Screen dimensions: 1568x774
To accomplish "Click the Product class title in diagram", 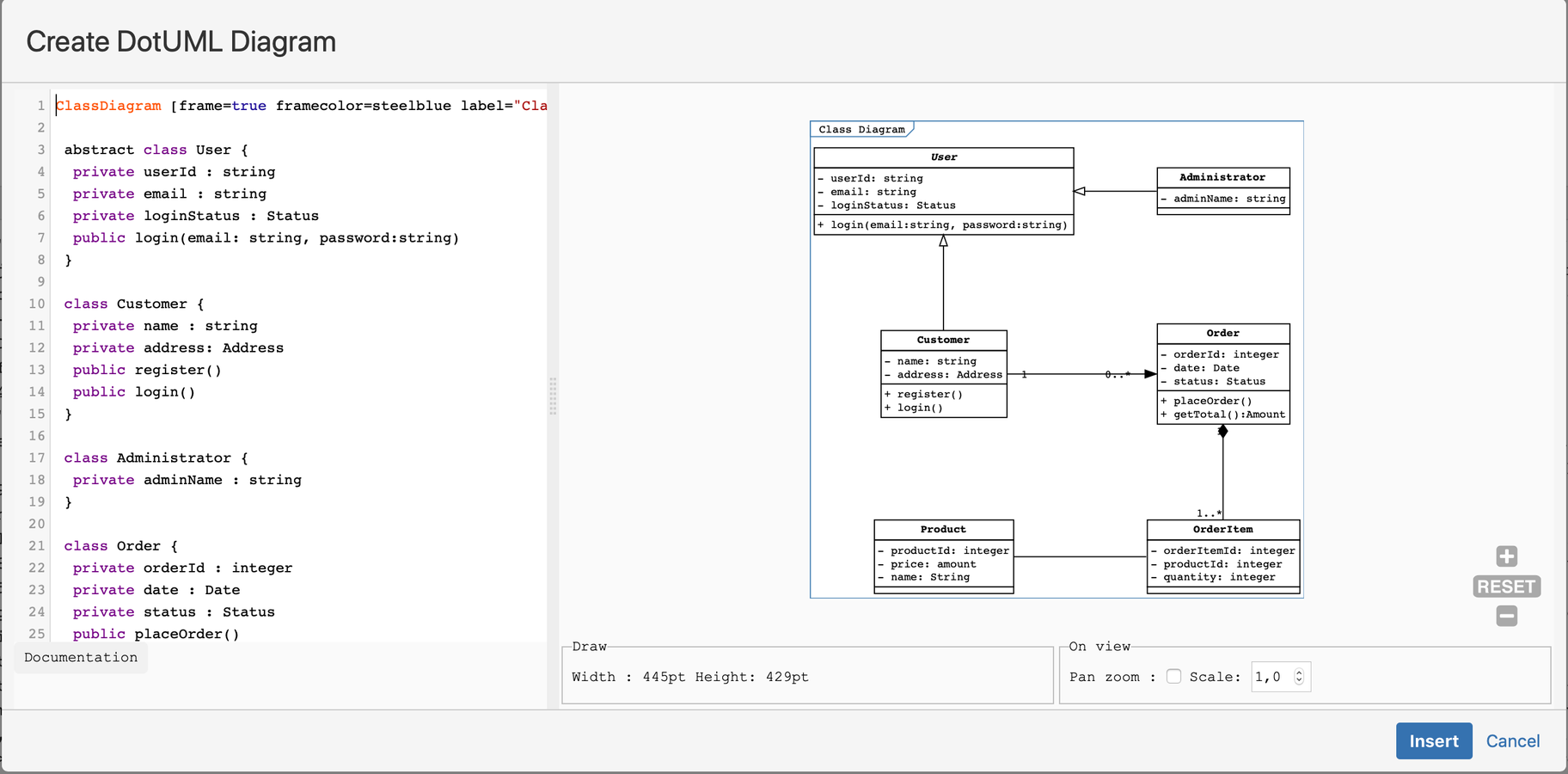I will pyautogui.click(x=943, y=530).
